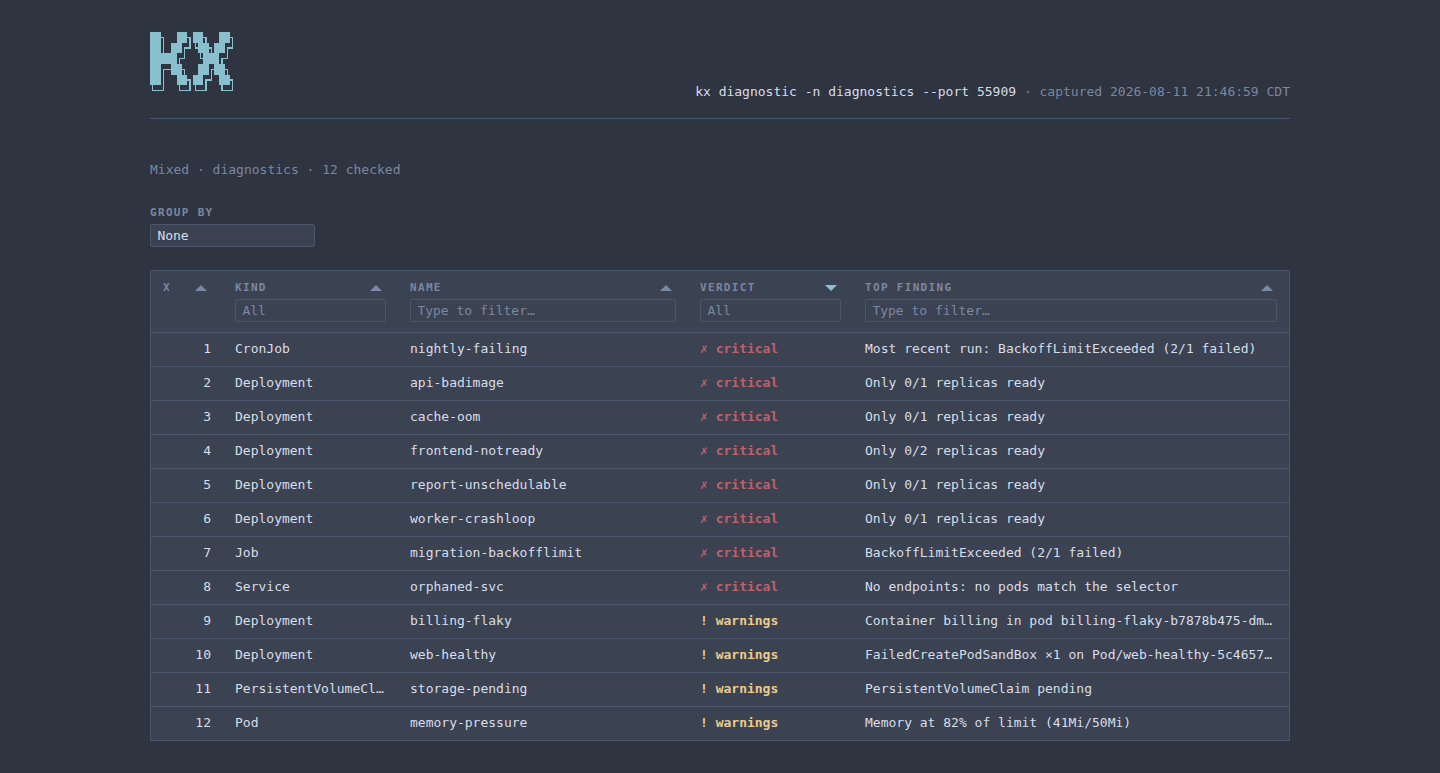Image resolution: width=1440 pixels, height=773 pixels.
Task: Click 'FailedCreatePodSandBox ×1' finding
Action: (x=1069, y=655)
